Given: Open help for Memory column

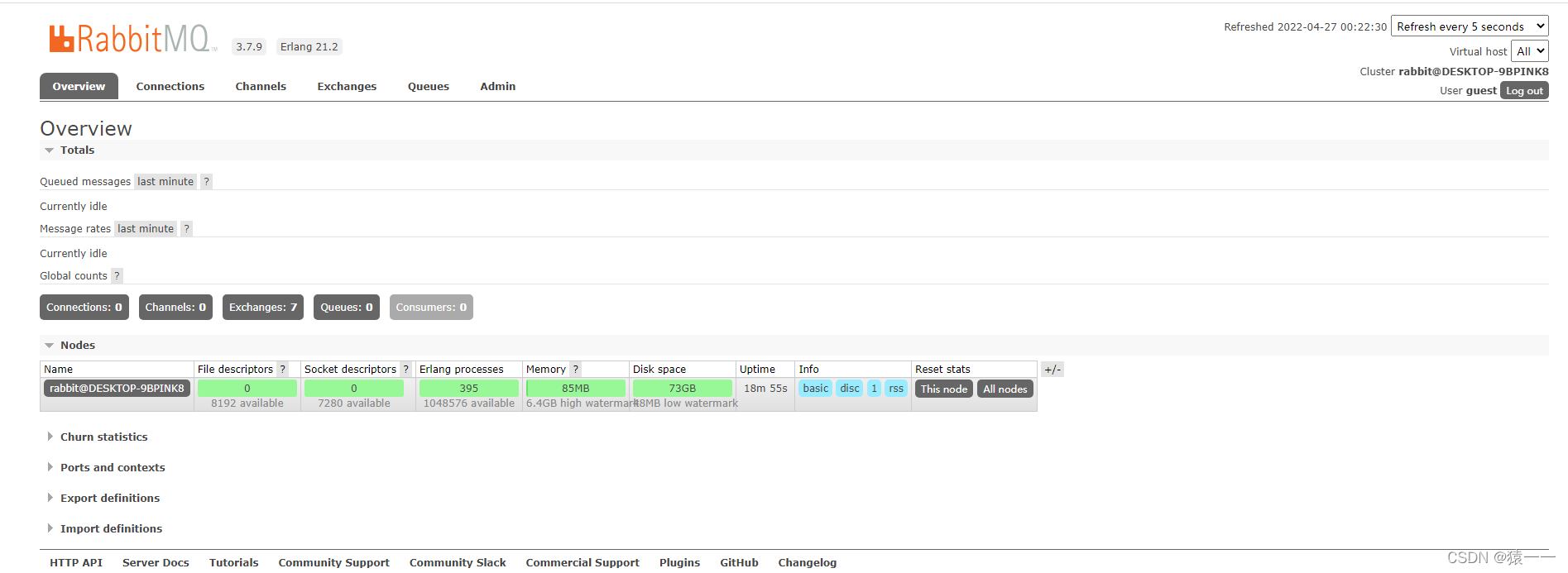Looking at the screenshot, I should 575,370.
